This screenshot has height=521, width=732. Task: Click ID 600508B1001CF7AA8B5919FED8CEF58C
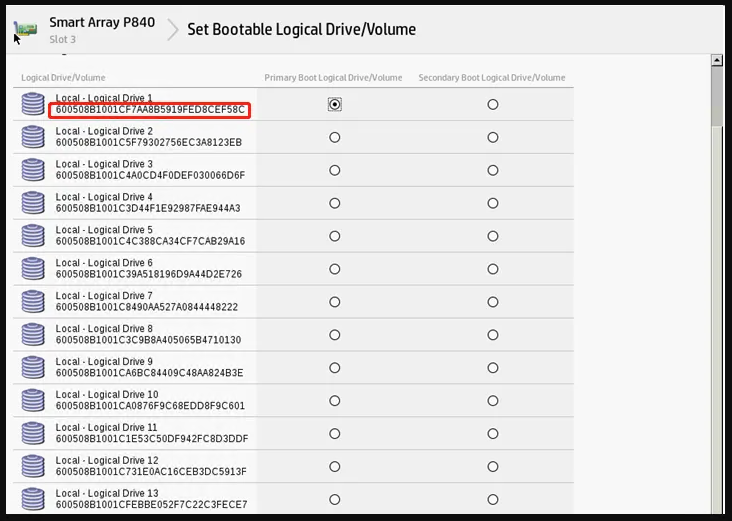[150, 110]
